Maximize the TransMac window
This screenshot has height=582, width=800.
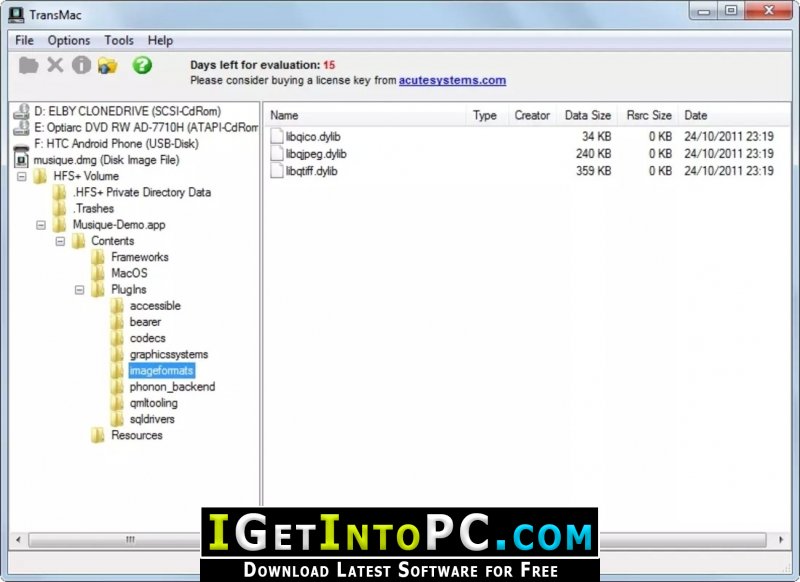point(731,11)
